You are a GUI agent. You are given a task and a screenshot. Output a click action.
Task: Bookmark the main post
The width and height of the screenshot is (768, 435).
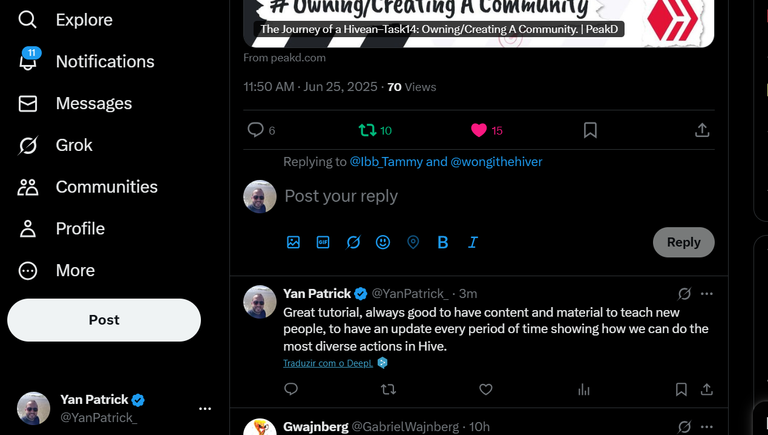(590, 130)
